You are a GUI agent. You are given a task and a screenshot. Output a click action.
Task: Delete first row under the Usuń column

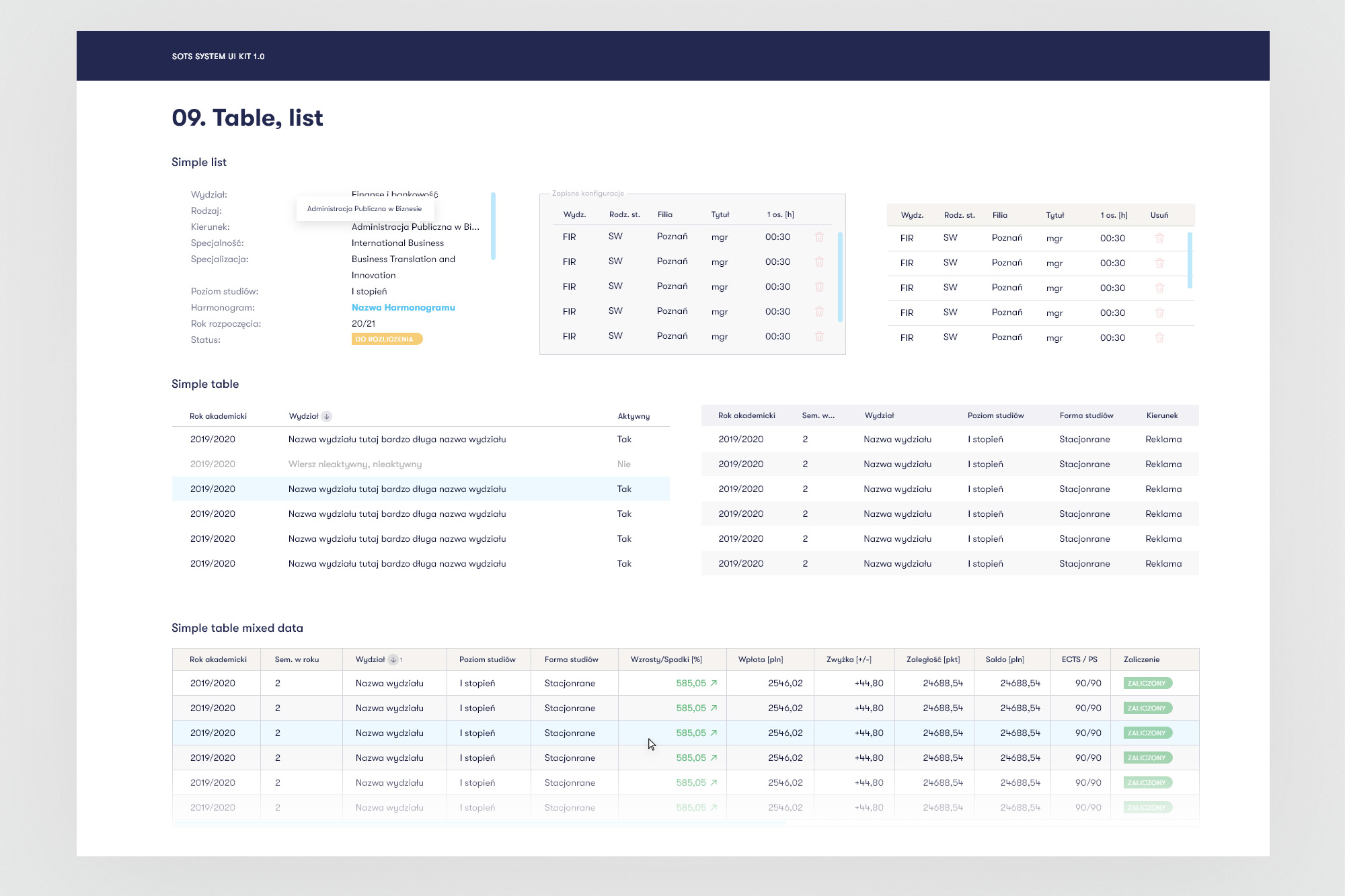(x=1159, y=238)
